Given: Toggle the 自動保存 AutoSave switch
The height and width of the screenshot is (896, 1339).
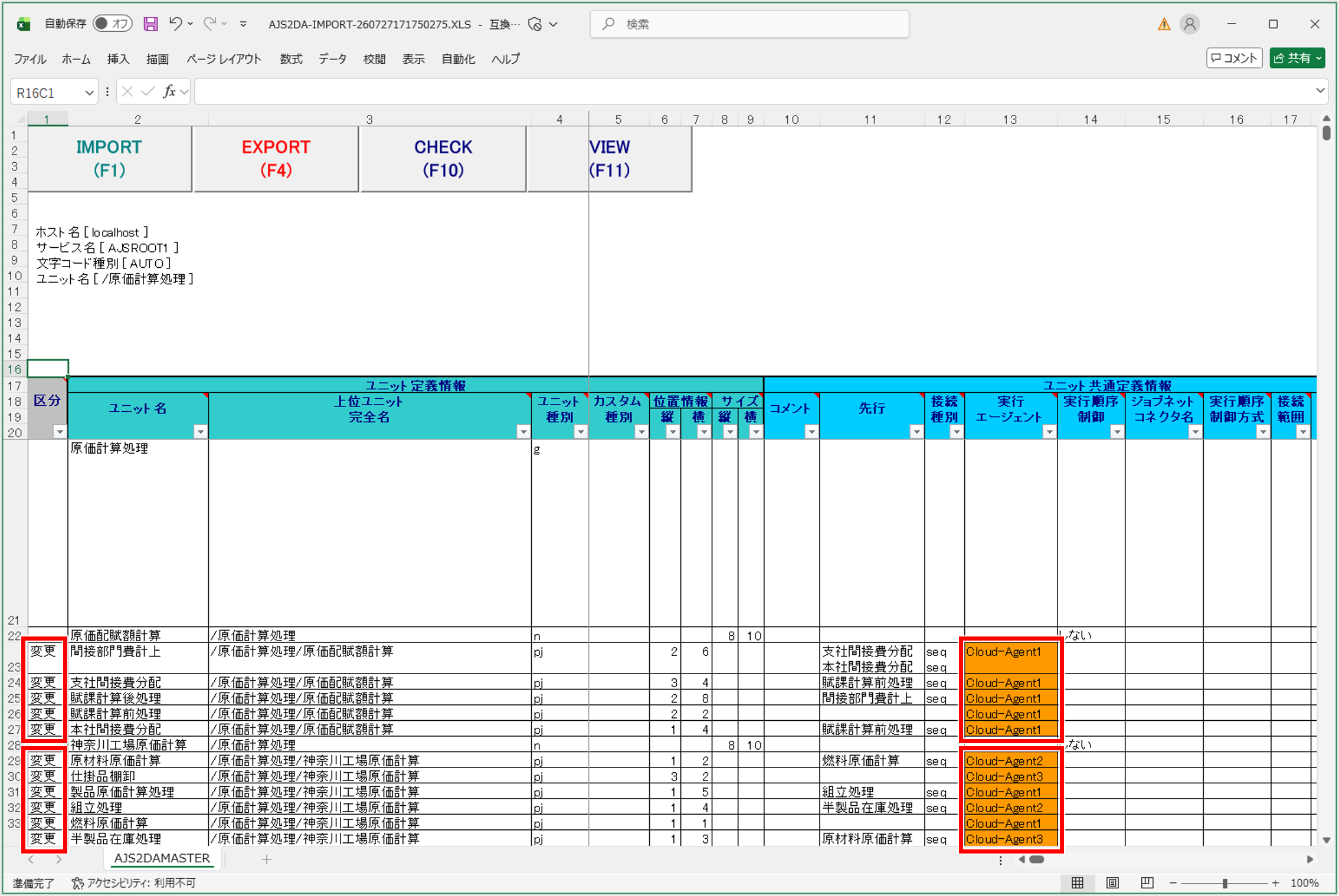Looking at the screenshot, I should coord(112,24).
